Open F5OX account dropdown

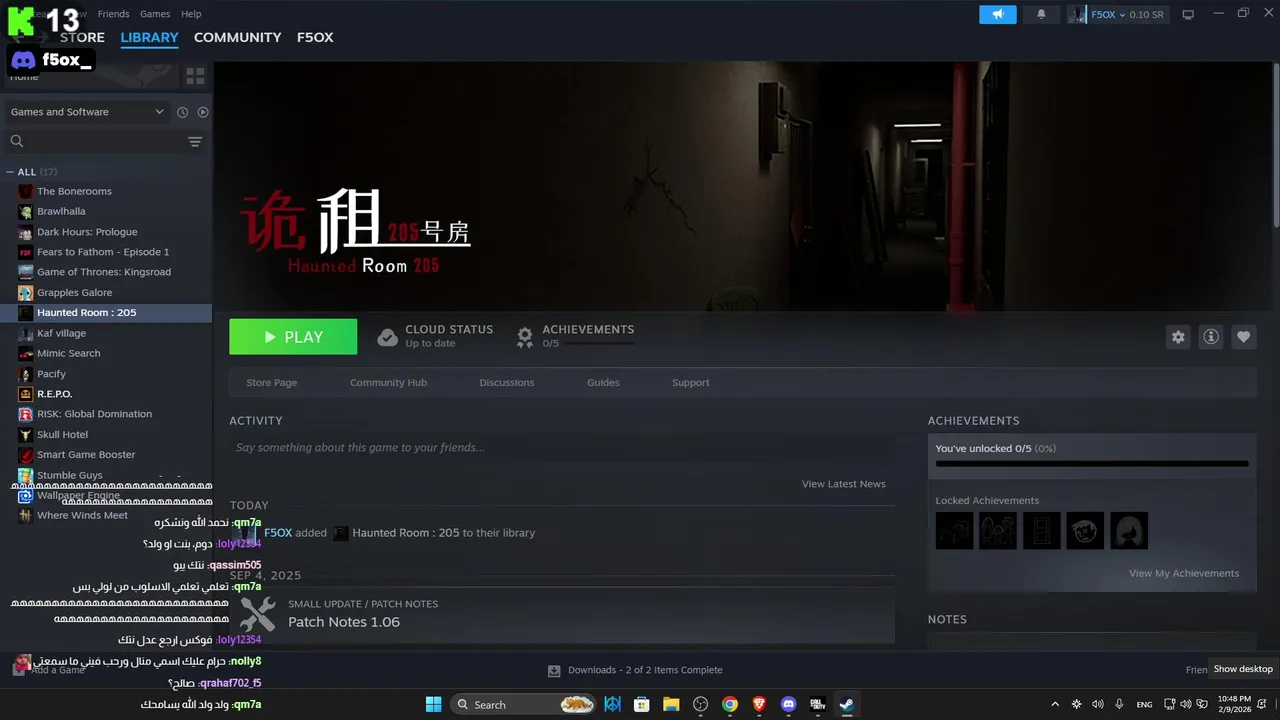pyautogui.click(x=1117, y=14)
